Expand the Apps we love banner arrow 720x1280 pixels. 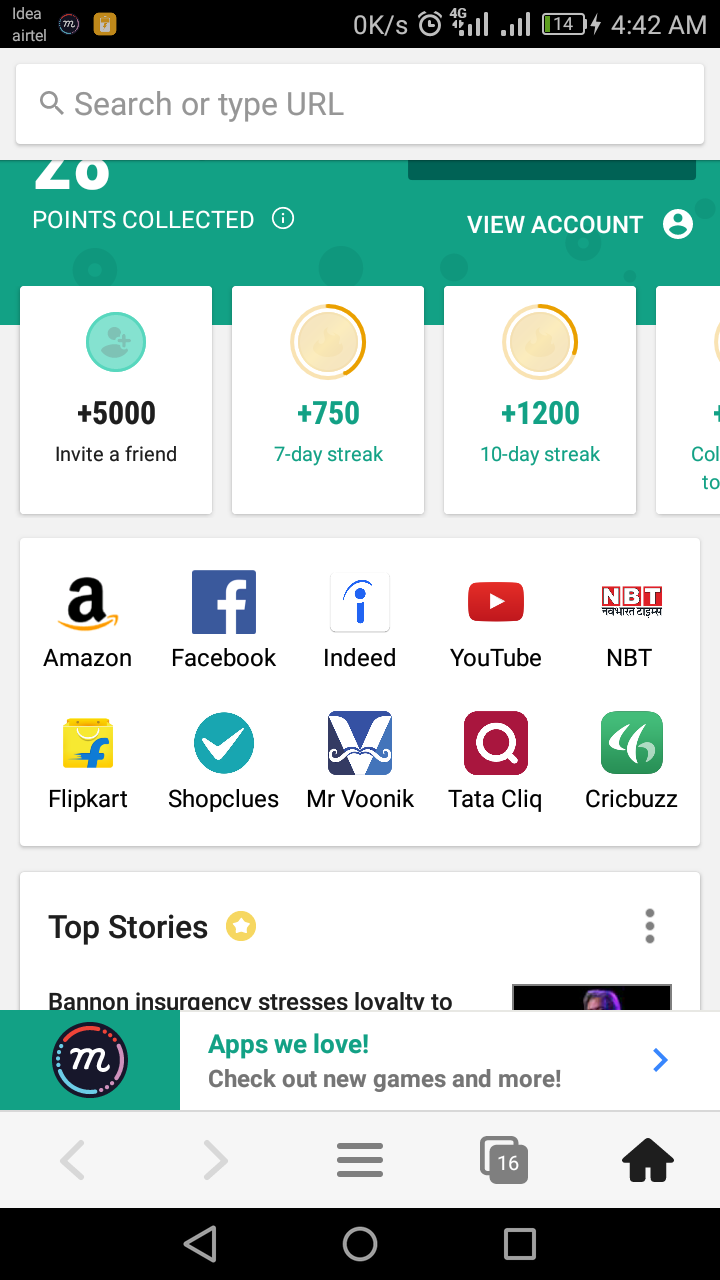(x=660, y=1060)
